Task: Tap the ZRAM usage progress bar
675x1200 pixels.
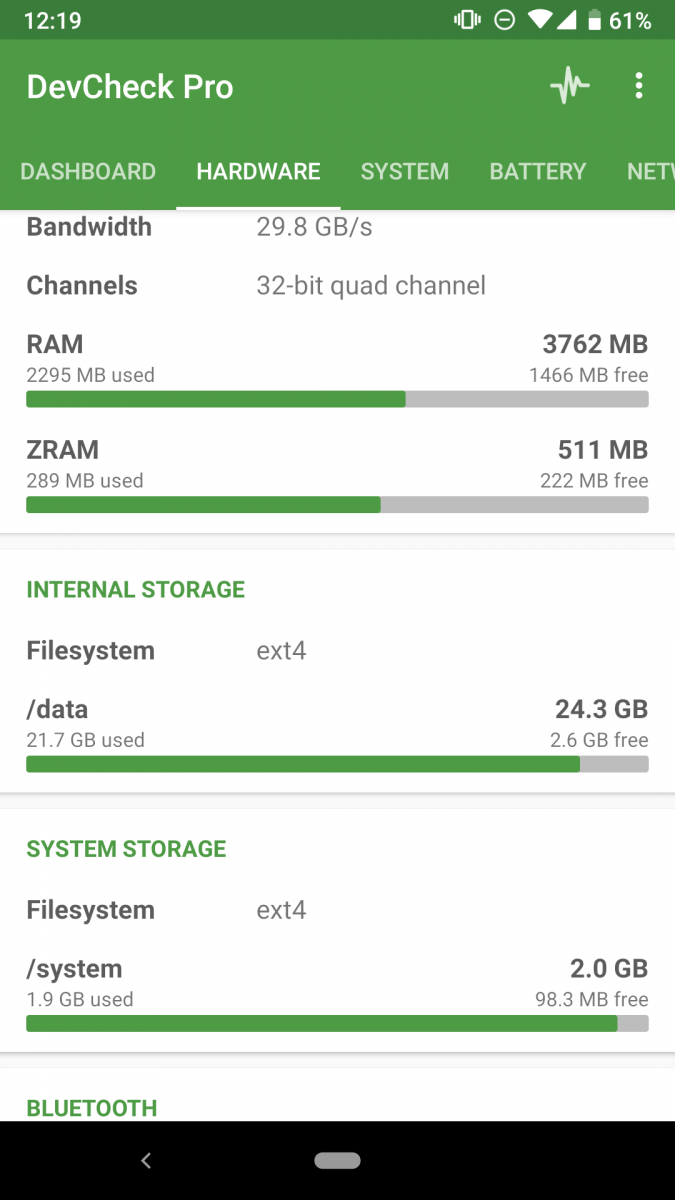Action: point(337,505)
